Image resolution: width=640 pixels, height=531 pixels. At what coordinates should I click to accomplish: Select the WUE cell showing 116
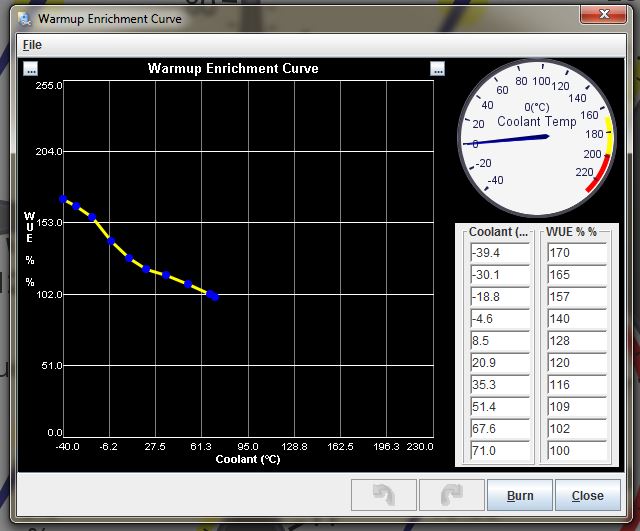575,385
